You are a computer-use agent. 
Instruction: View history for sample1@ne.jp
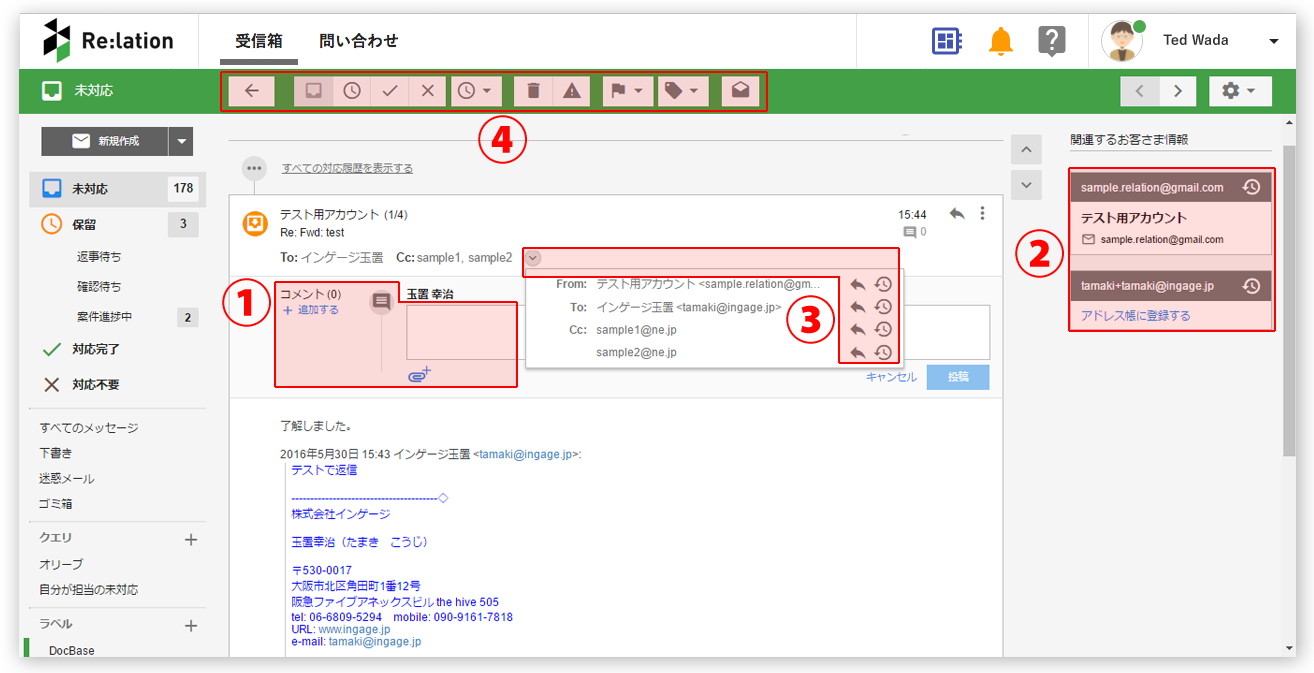pos(883,330)
